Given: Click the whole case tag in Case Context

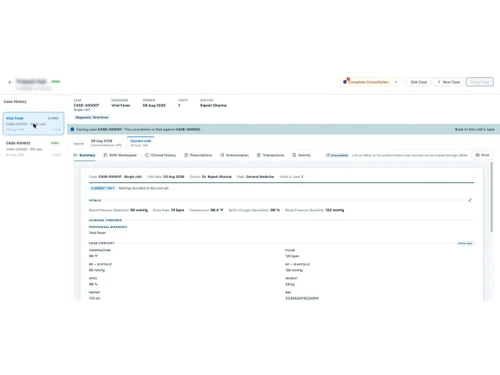Looking at the screenshot, I should click(x=465, y=243).
